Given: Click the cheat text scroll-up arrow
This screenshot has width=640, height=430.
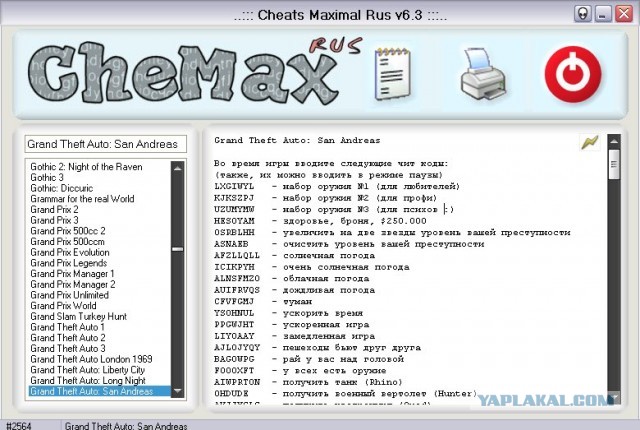Looking at the screenshot, I should (x=614, y=142).
